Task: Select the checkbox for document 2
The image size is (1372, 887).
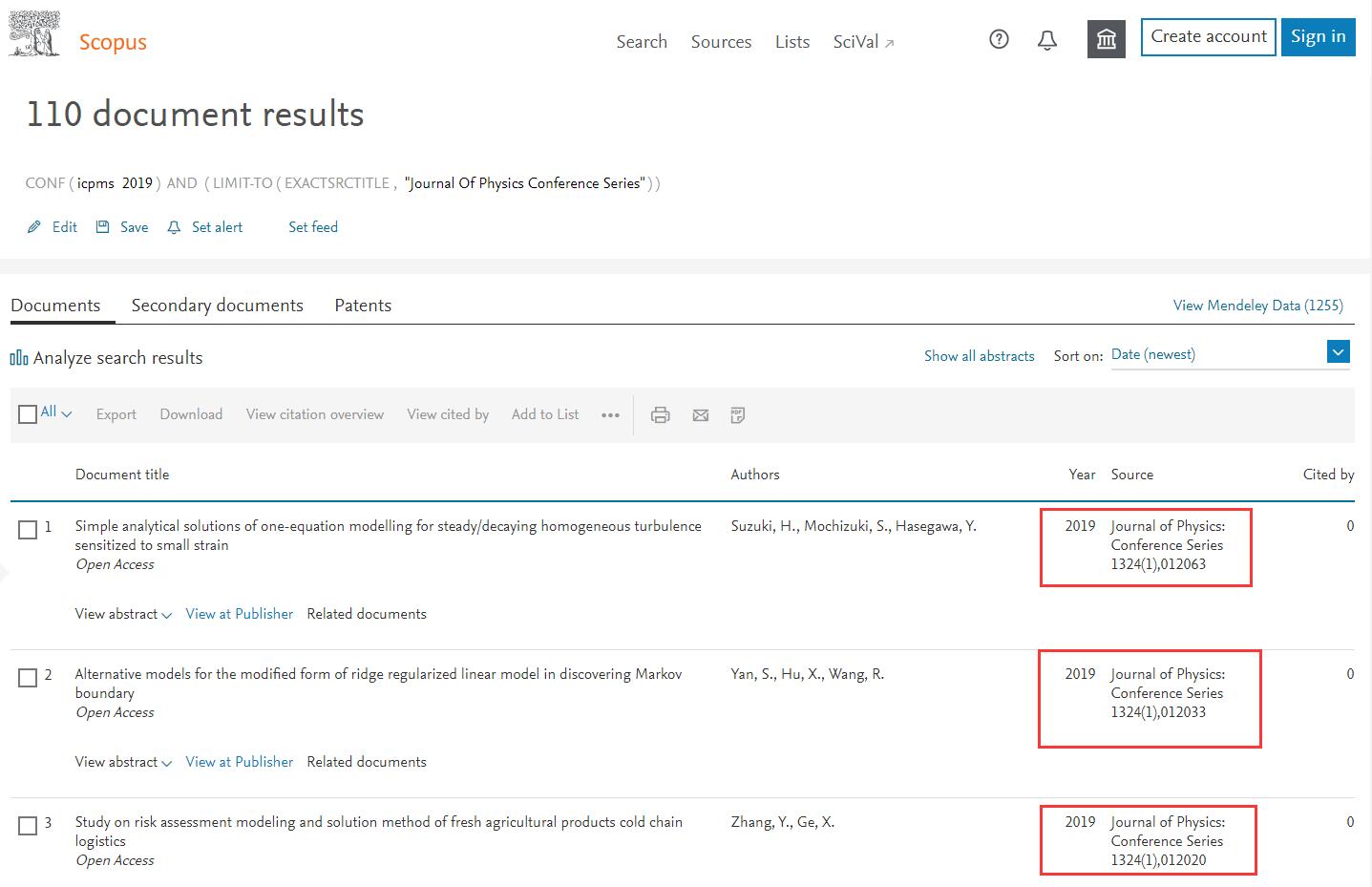Action: click(x=28, y=677)
